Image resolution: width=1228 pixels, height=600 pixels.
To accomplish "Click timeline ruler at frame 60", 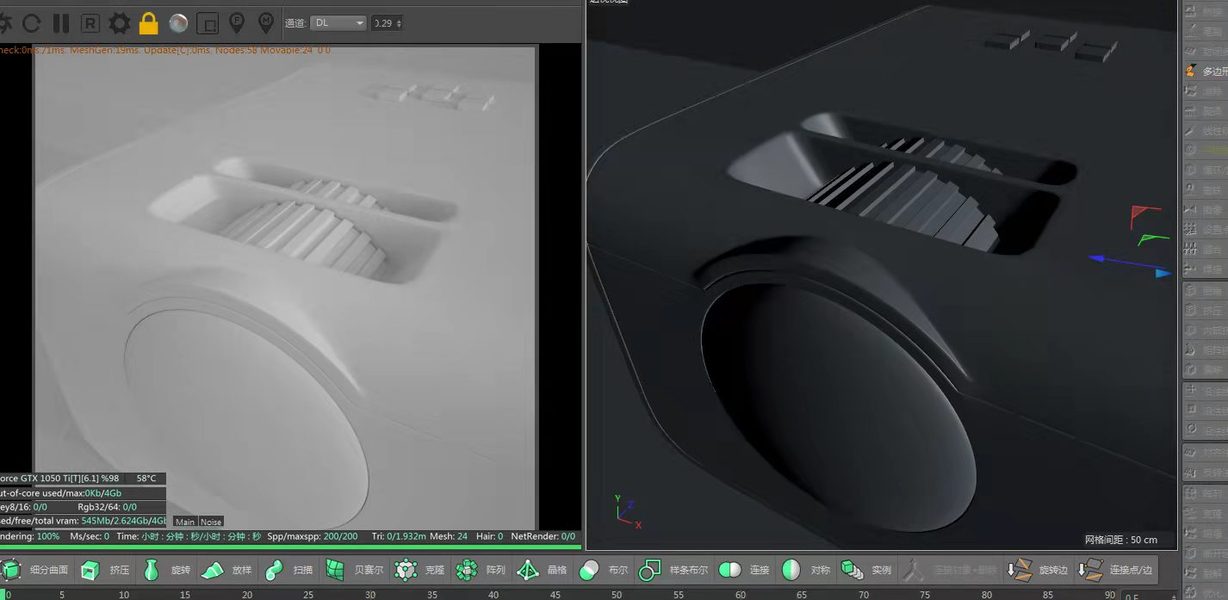I will click(x=739, y=594).
